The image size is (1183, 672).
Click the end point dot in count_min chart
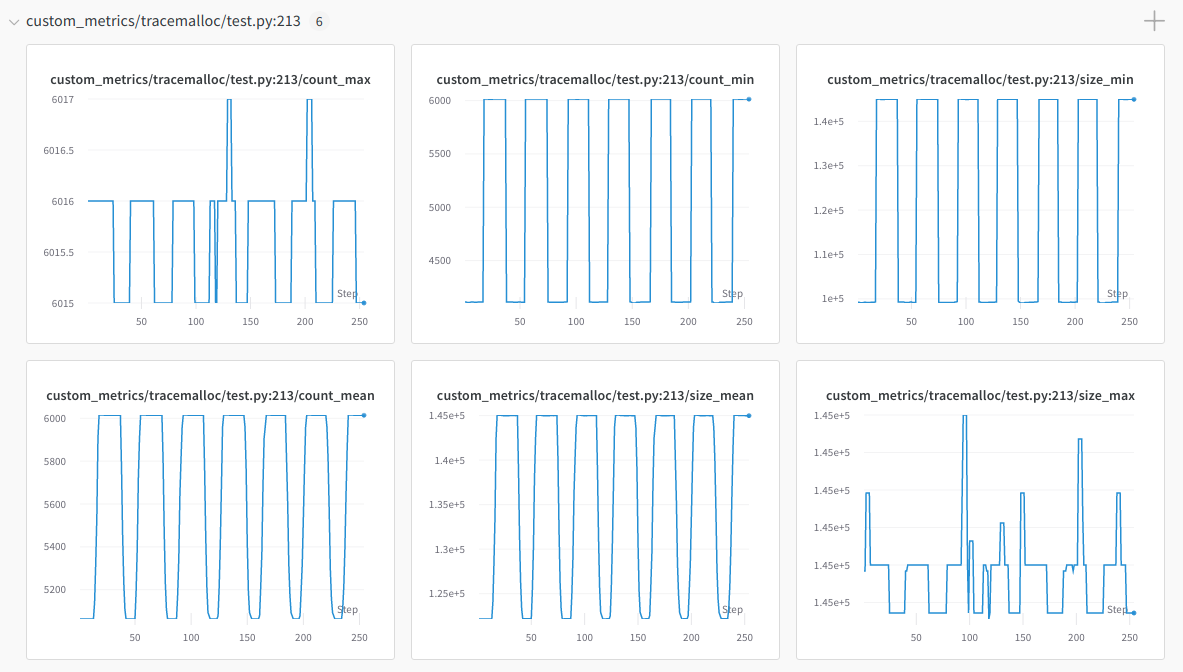[749, 99]
